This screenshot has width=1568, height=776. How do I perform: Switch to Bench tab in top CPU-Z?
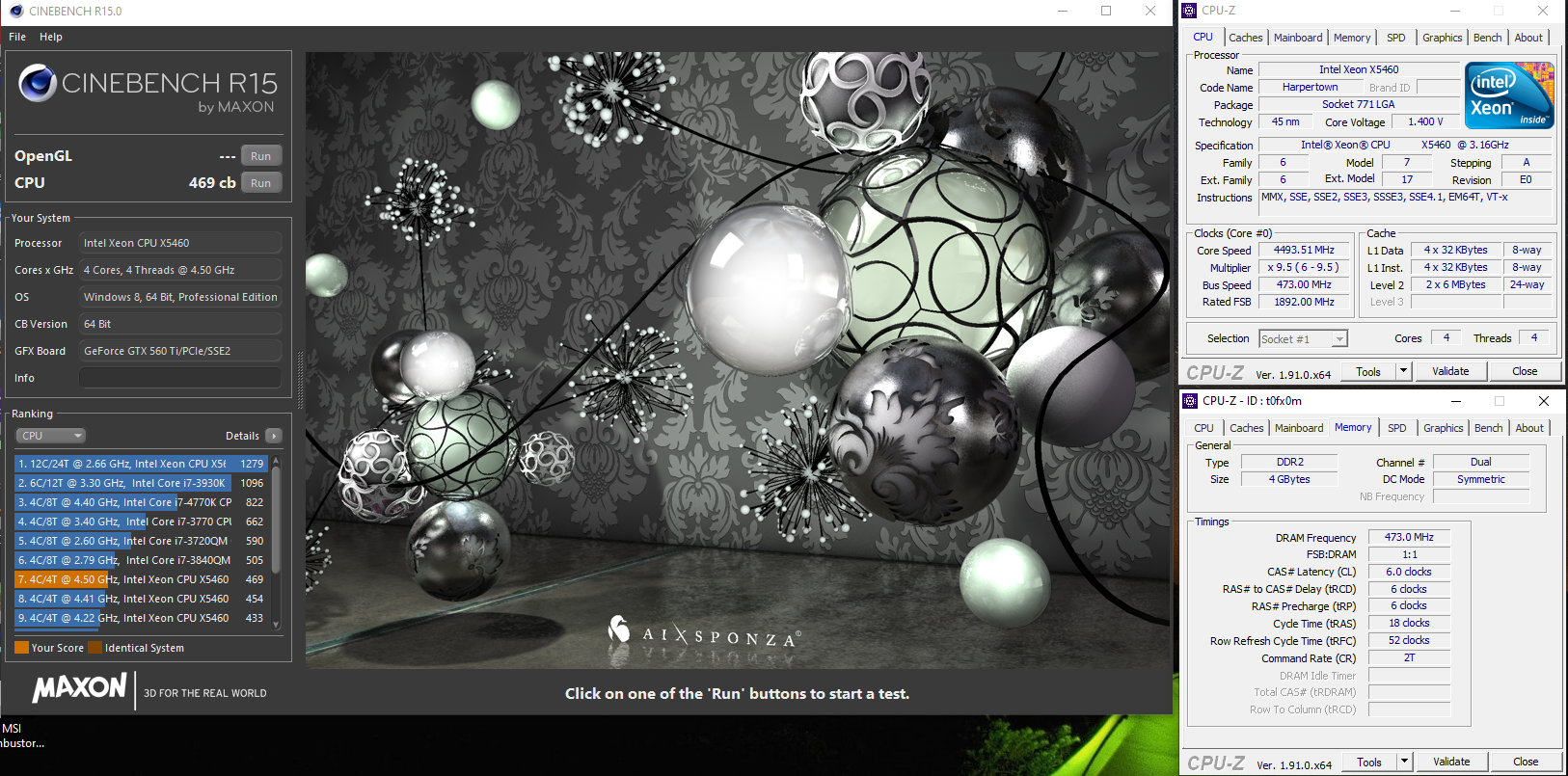click(1487, 38)
